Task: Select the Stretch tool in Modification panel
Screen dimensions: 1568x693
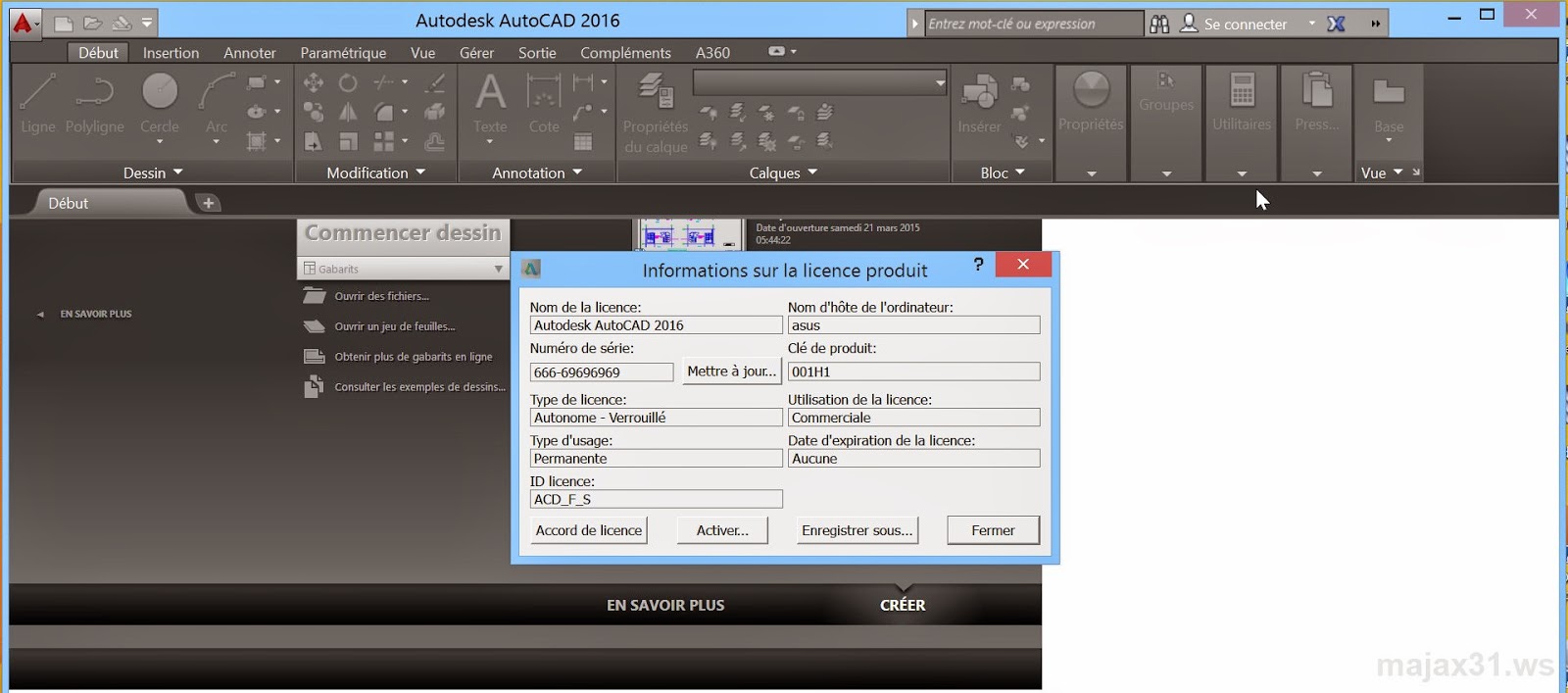Action: (x=314, y=142)
